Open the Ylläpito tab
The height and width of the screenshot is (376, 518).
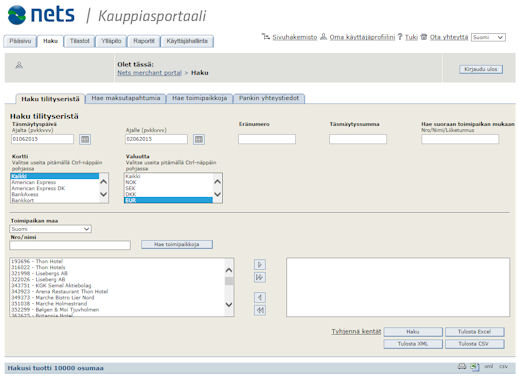point(111,41)
